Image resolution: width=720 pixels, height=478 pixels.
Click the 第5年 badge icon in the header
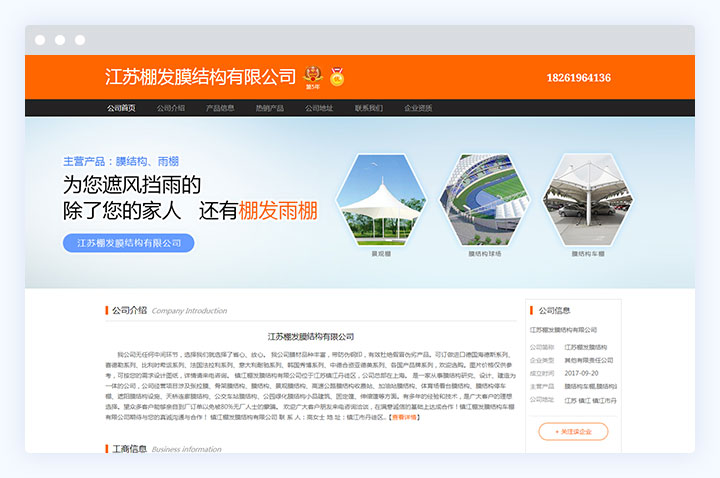pyautogui.click(x=313, y=78)
